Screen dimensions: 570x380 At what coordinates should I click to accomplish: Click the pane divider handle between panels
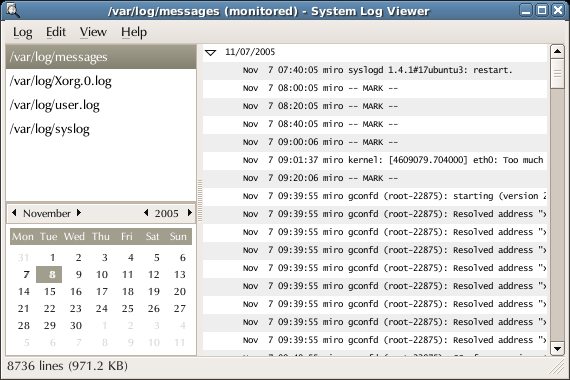(x=200, y=200)
